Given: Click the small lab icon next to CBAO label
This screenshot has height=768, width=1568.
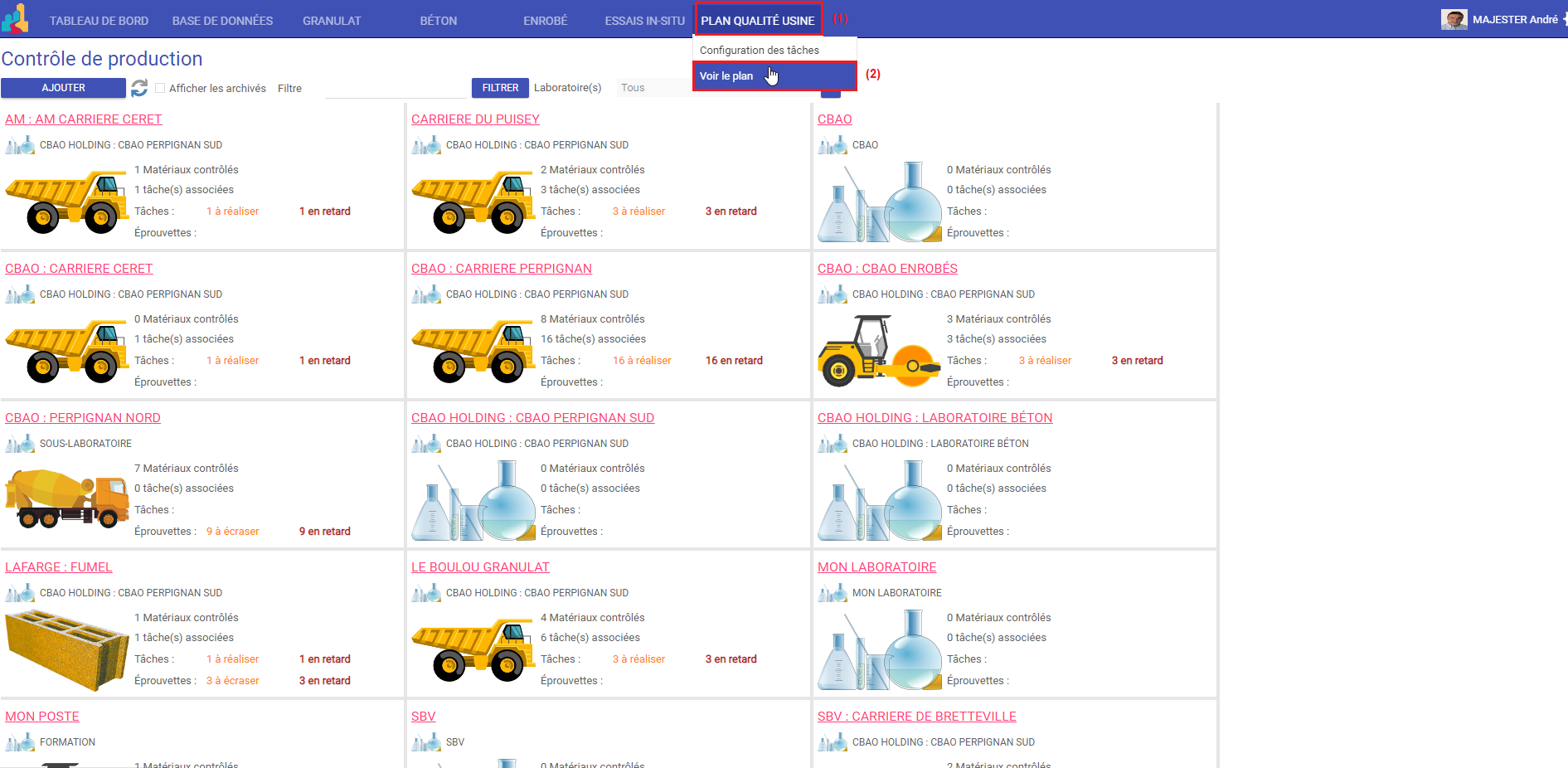Looking at the screenshot, I should (x=833, y=145).
